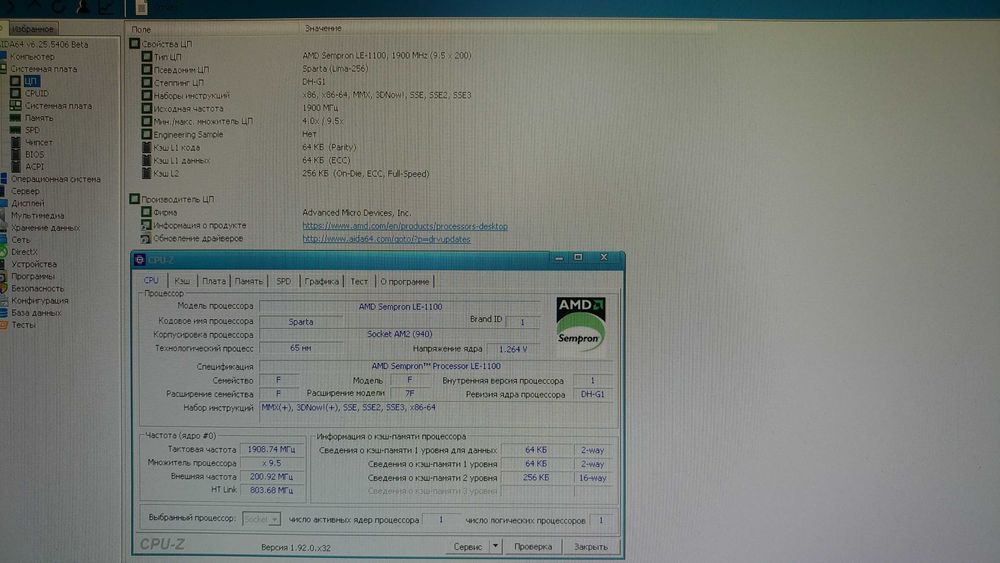Click the AMD Sempron logo in CPU-Z
This screenshot has width=1000, height=563.
pos(580,324)
